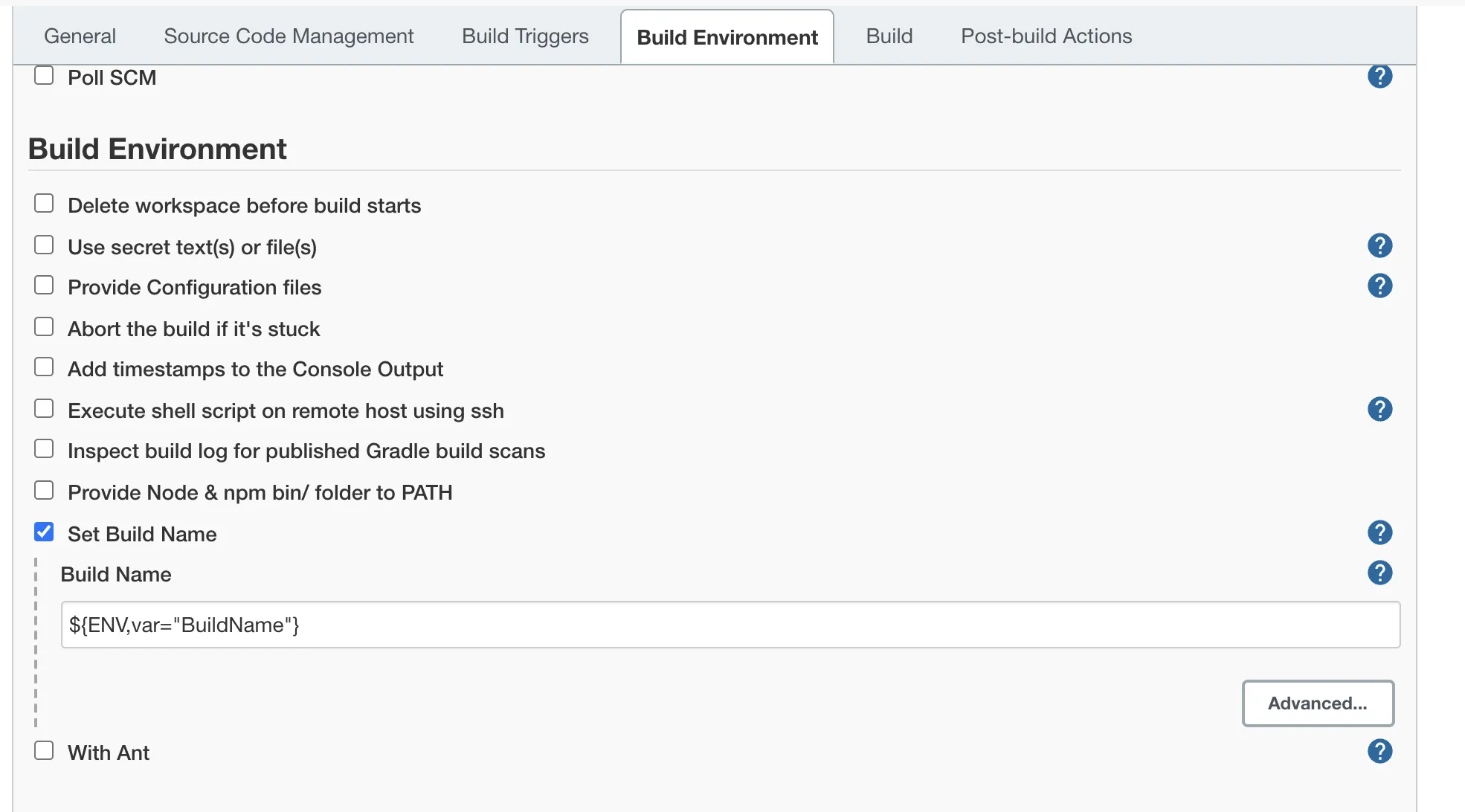Enable Provide Node & npm bin/ folder to PATH
Viewport: 1465px width, 812px height.
click(x=44, y=491)
